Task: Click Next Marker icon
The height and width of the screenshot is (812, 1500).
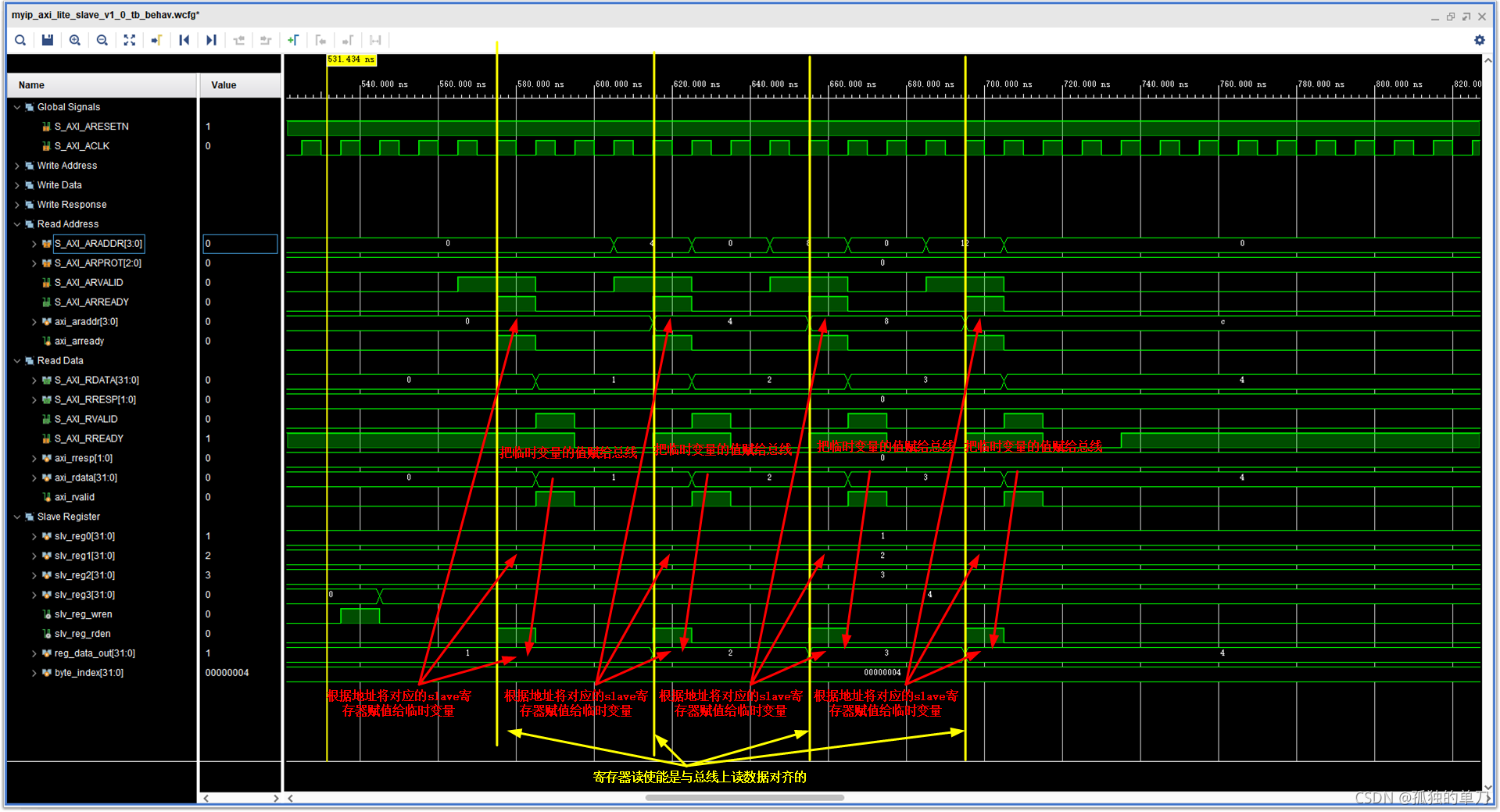Action: click(x=348, y=40)
